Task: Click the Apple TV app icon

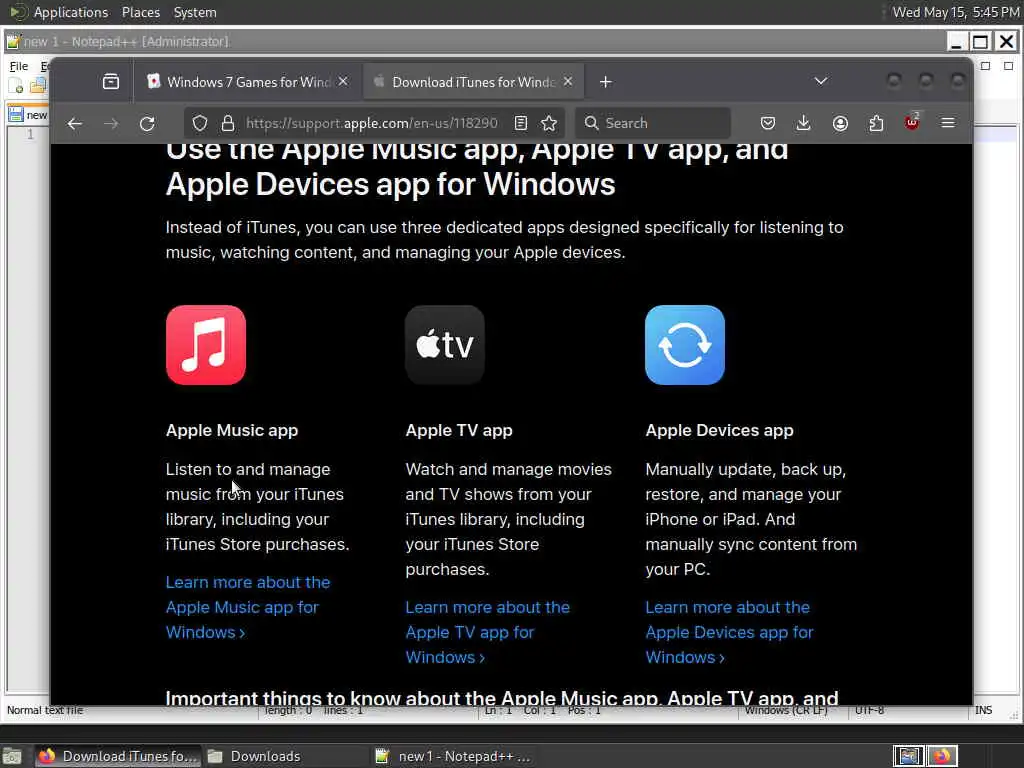Action: tap(445, 345)
